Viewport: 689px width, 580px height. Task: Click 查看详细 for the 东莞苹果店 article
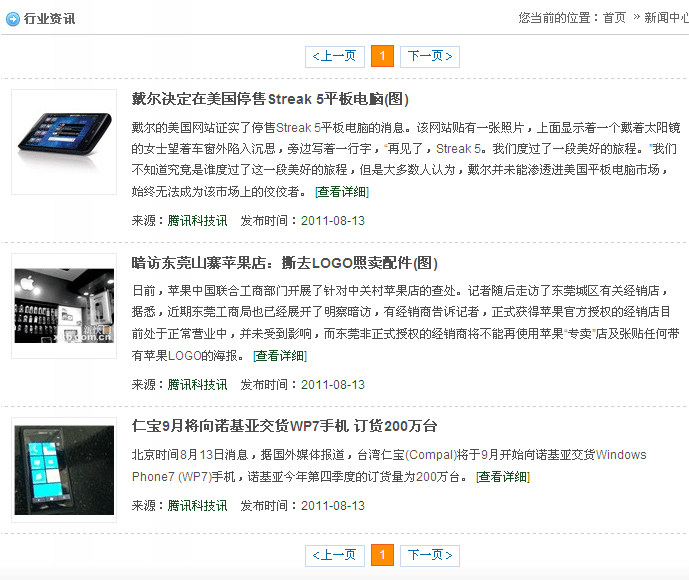(280, 355)
